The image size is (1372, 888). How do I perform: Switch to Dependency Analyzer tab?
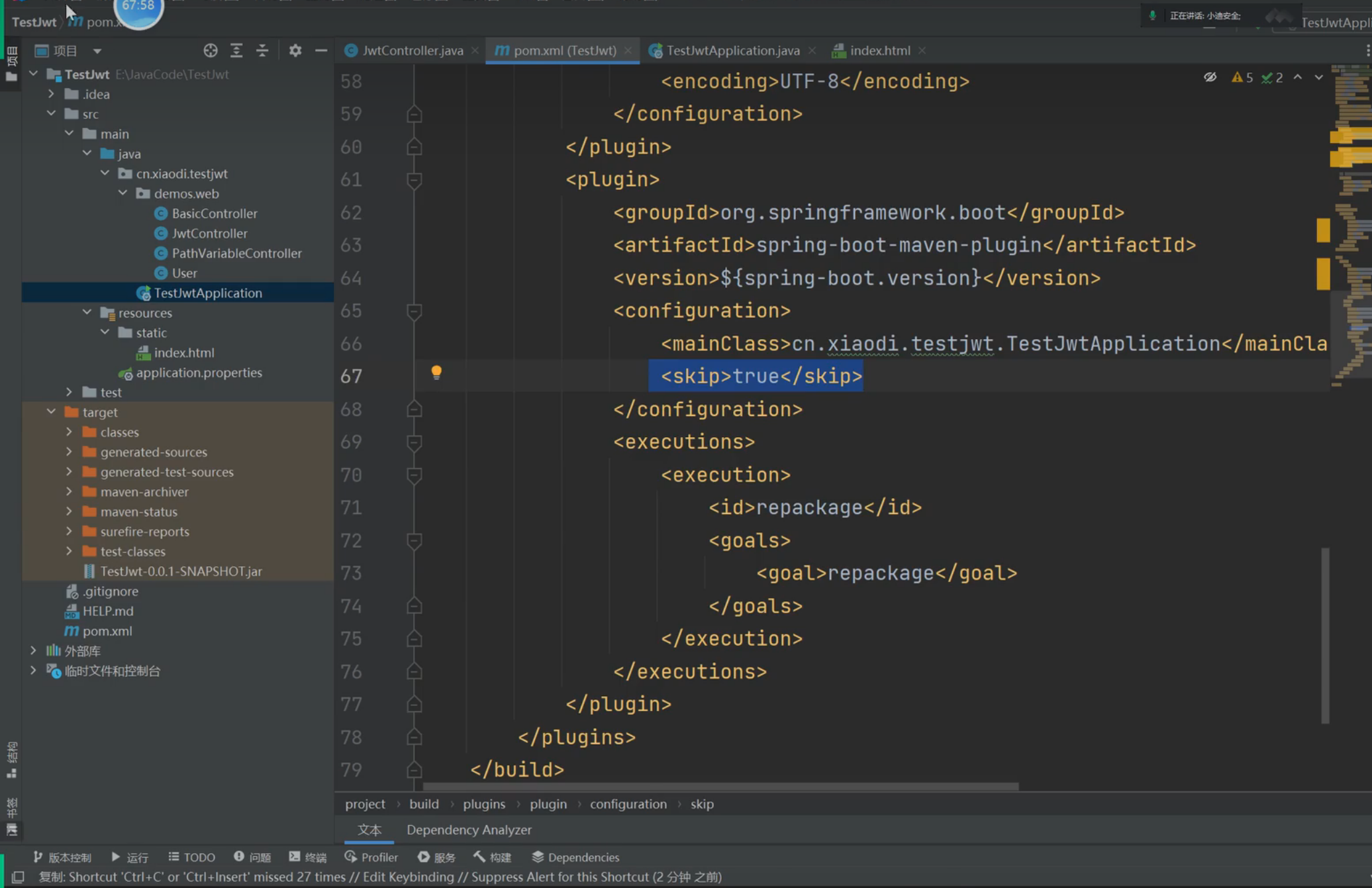(469, 830)
